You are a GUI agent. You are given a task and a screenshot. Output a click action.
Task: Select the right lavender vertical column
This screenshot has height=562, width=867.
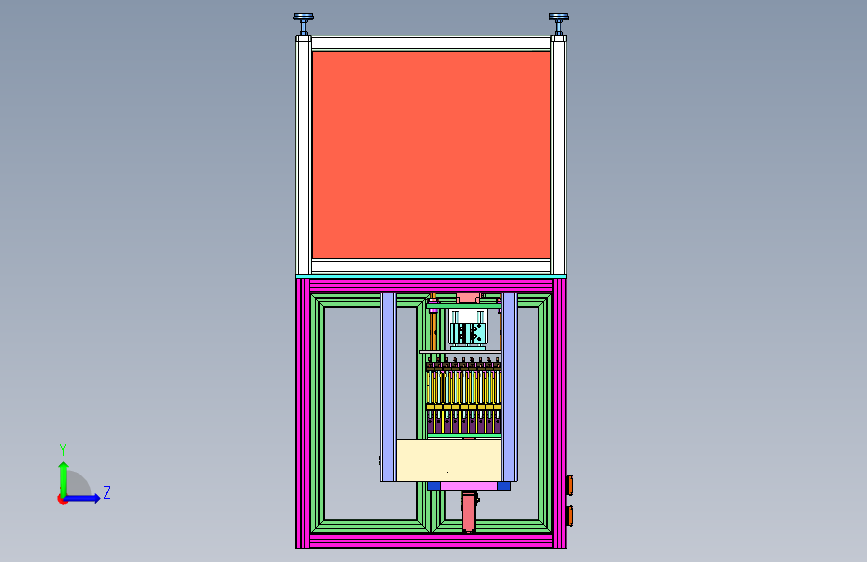(509, 387)
